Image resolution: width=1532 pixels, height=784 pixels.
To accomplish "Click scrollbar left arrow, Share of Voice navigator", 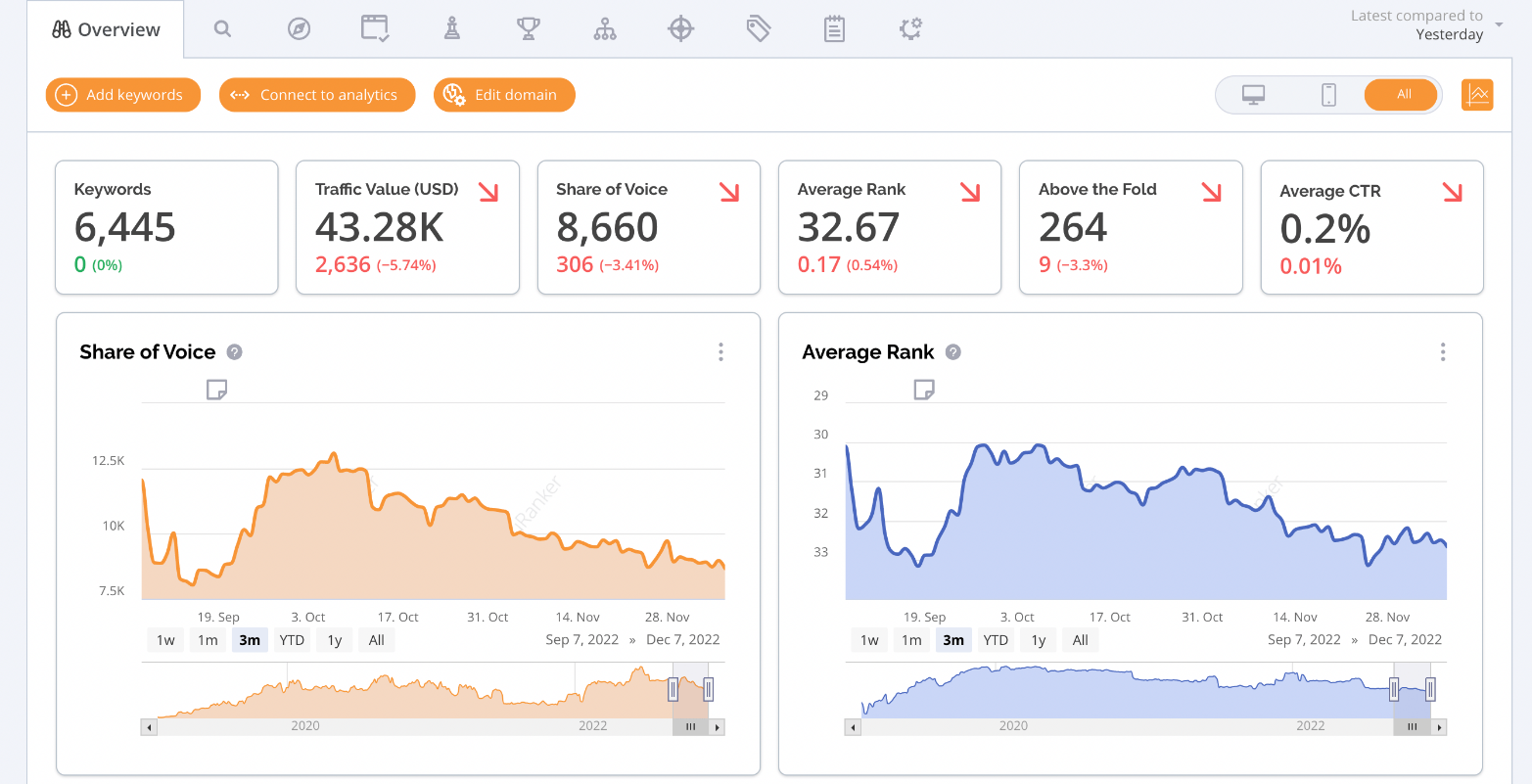I will click(149, 727).
